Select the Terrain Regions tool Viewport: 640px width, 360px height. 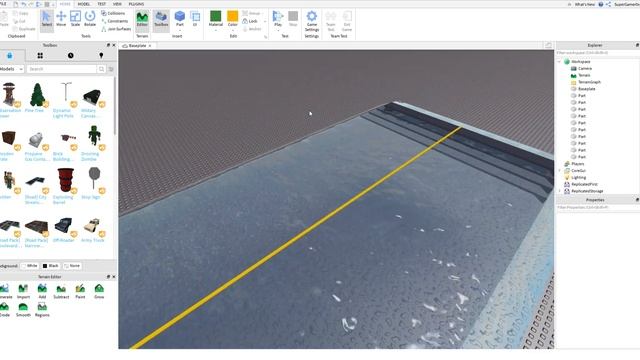(42, 310)
